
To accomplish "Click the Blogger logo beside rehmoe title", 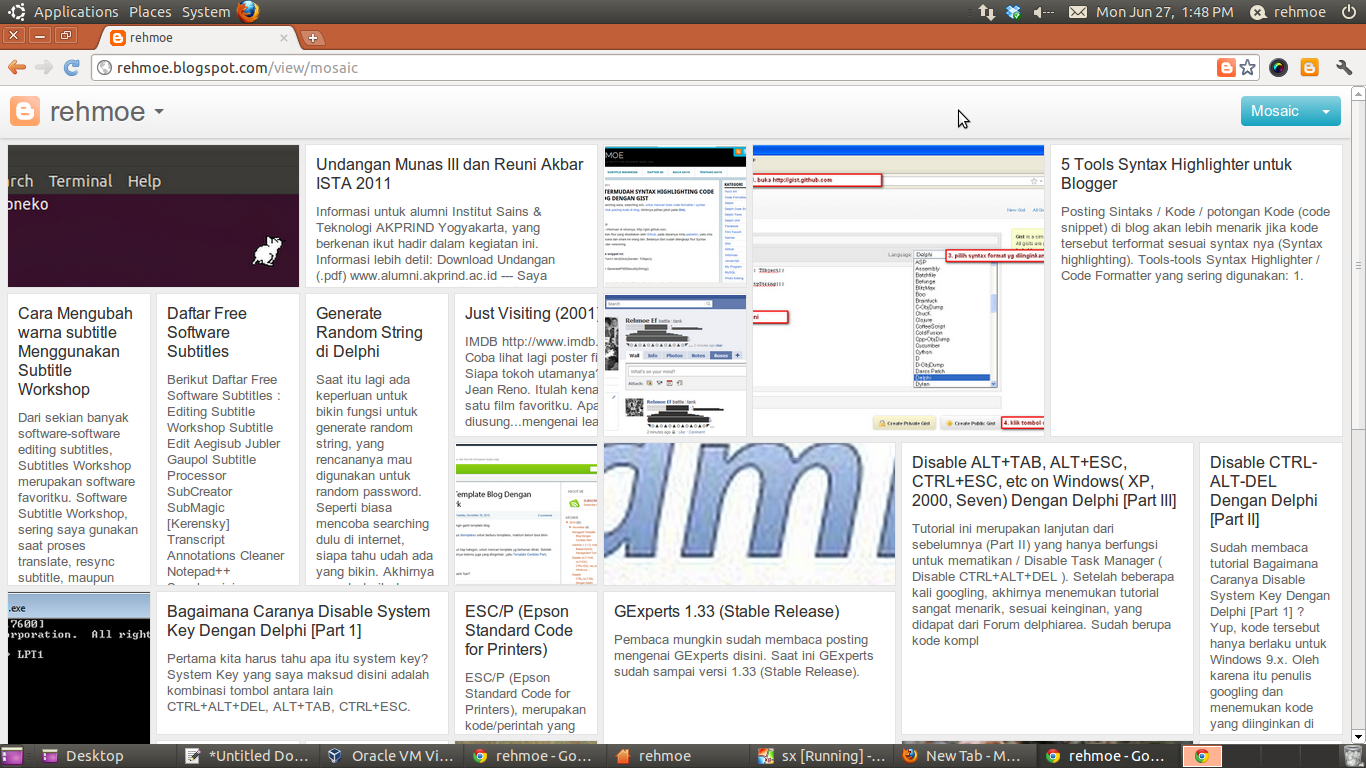I will click(x=25, y=111).
